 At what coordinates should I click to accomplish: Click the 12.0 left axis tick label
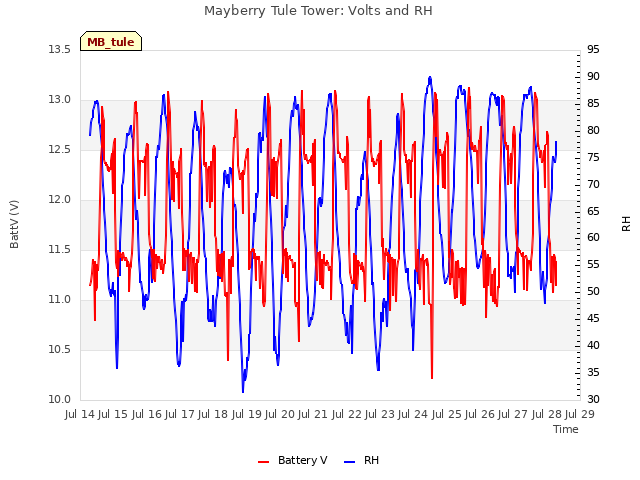click(x=60, y=200)
